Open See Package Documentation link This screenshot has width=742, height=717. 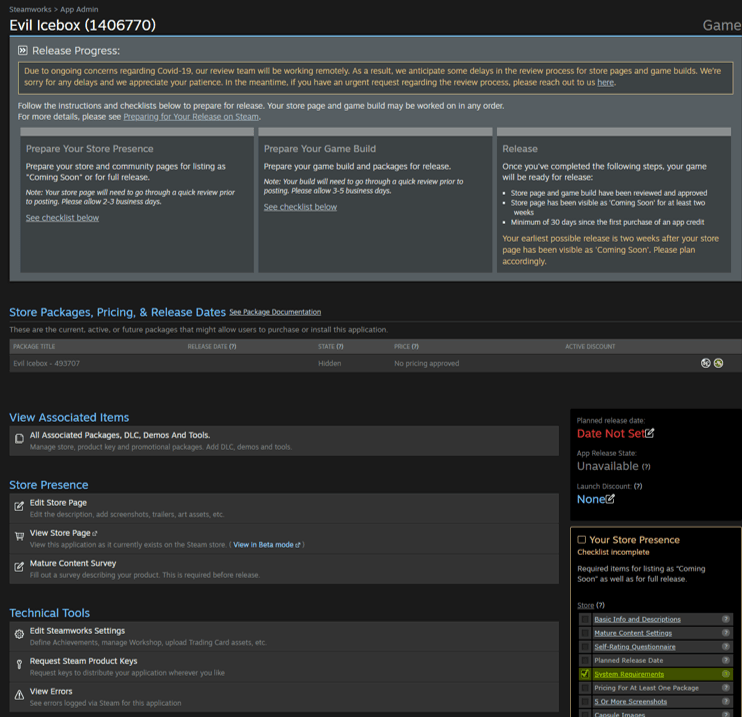(275, 312)
